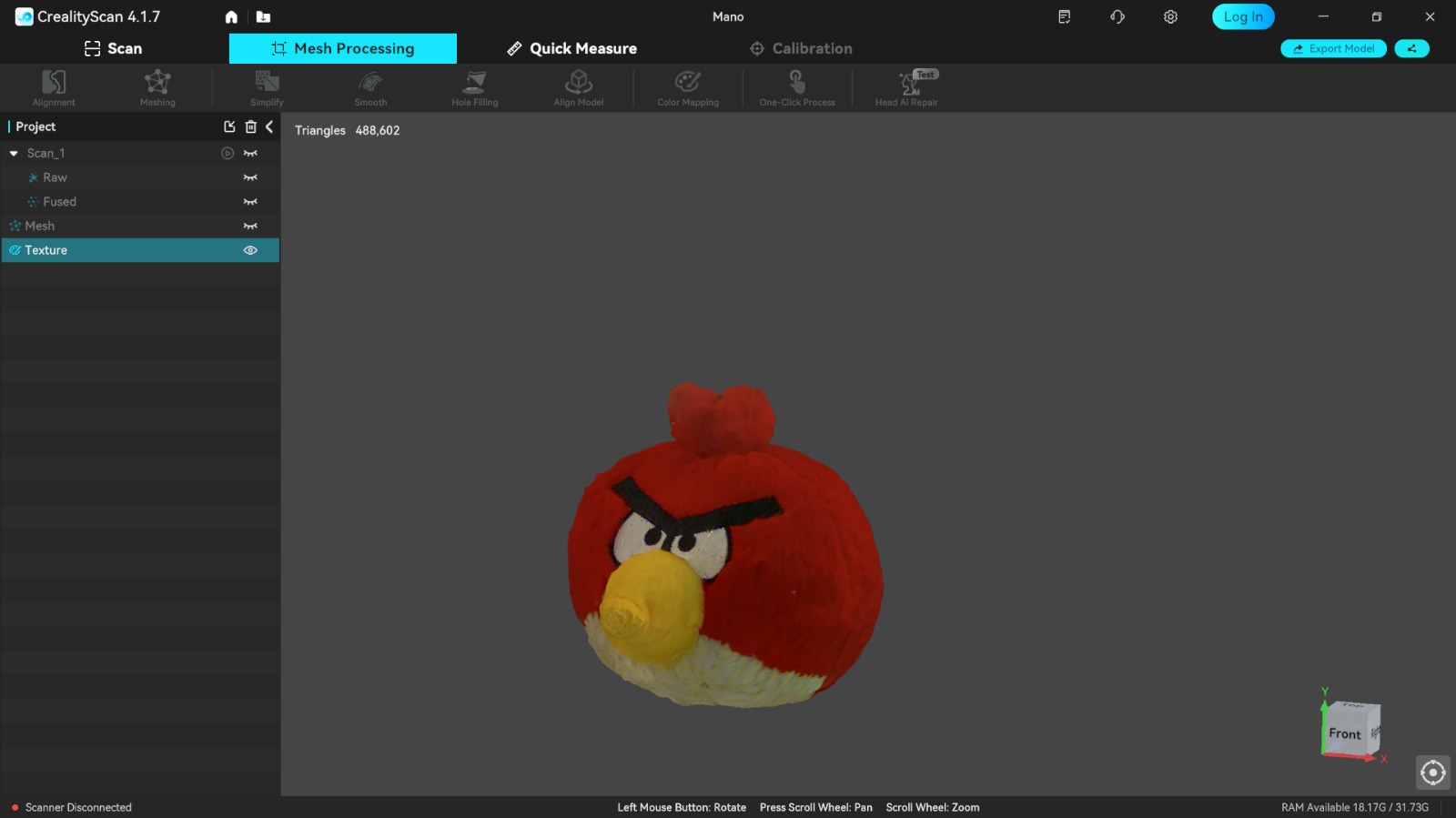Click the project name Mano in title bar
Screen dimensions: 1456x818
pos(728,17)
